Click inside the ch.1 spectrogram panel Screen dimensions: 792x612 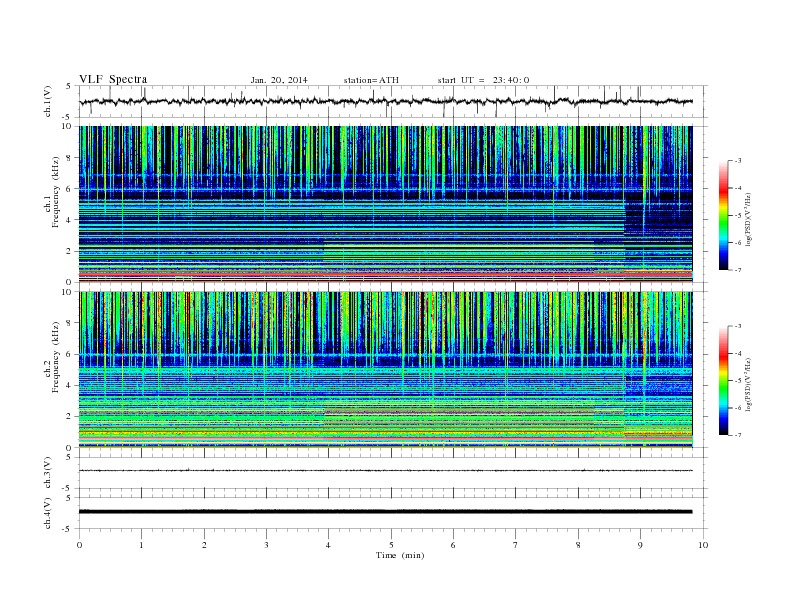click(x=386, y=204)
